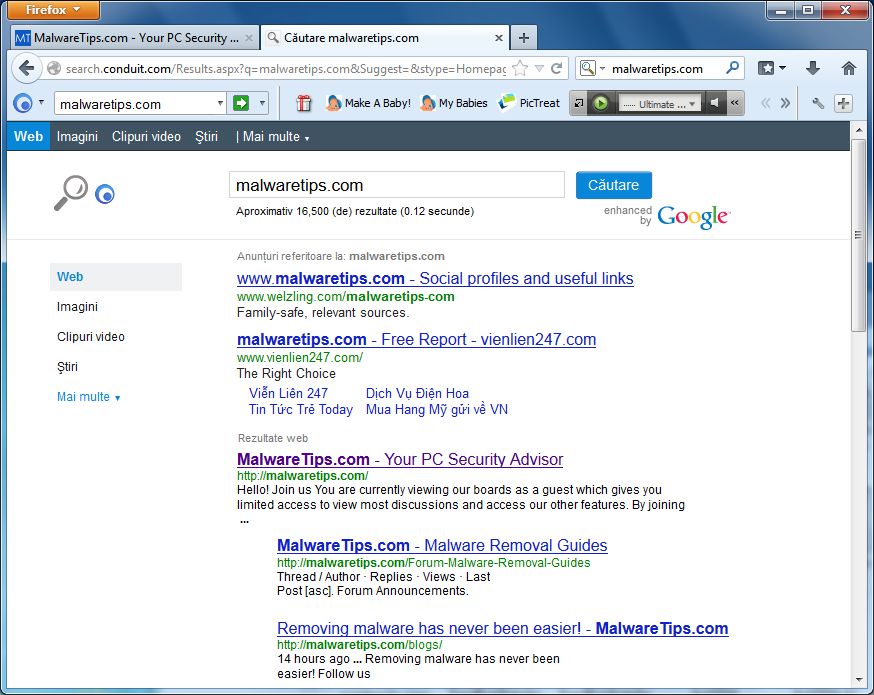
Task: Open the Firefox application menu
Action: [54, 9]
